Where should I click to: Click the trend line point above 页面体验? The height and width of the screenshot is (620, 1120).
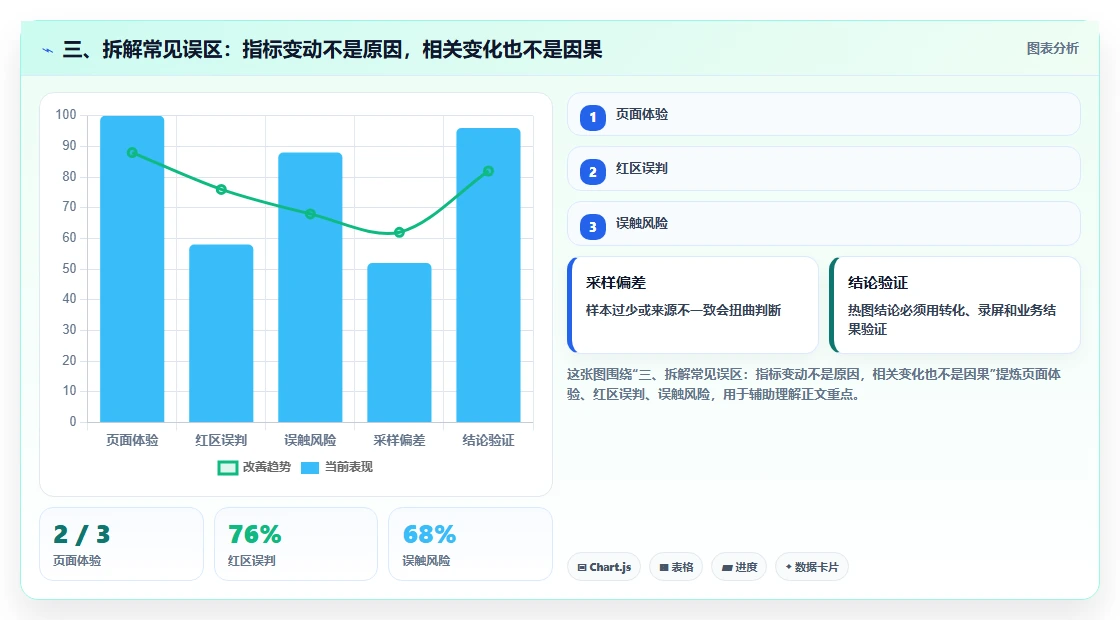[x=132, y=152]
